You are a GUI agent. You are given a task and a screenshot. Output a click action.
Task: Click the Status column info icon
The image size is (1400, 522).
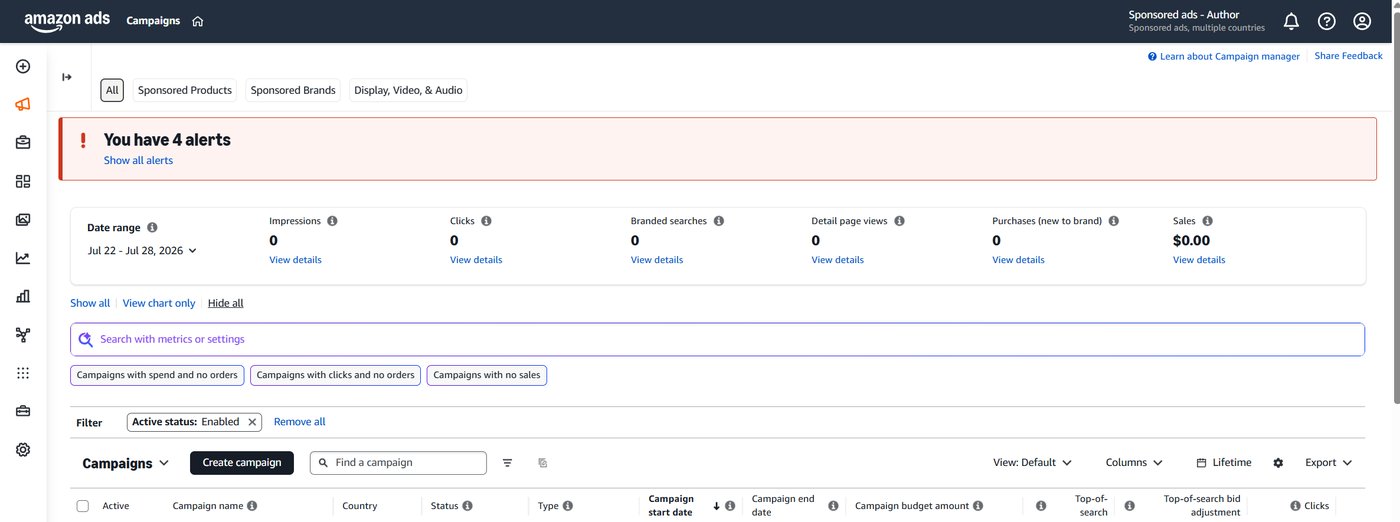467,506
